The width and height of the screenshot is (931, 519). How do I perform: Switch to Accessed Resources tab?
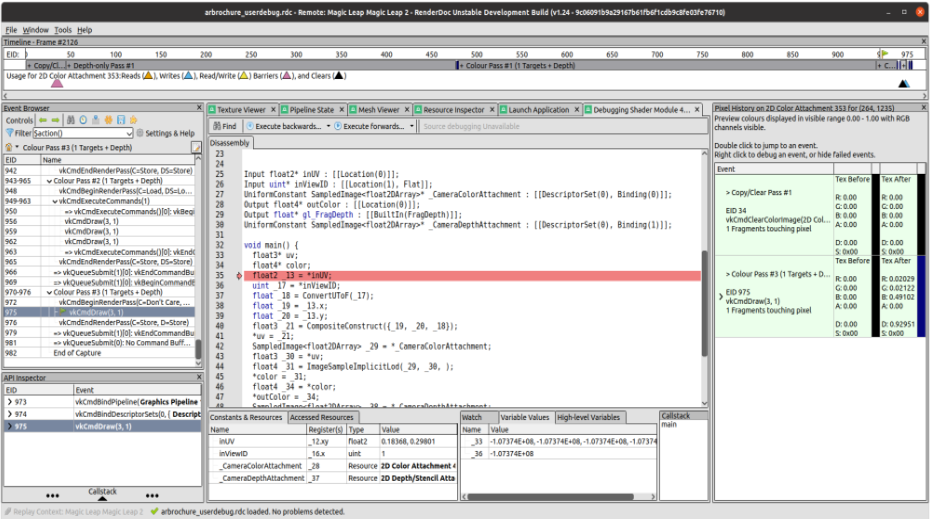pyautogui.click(x=322, y=417)
